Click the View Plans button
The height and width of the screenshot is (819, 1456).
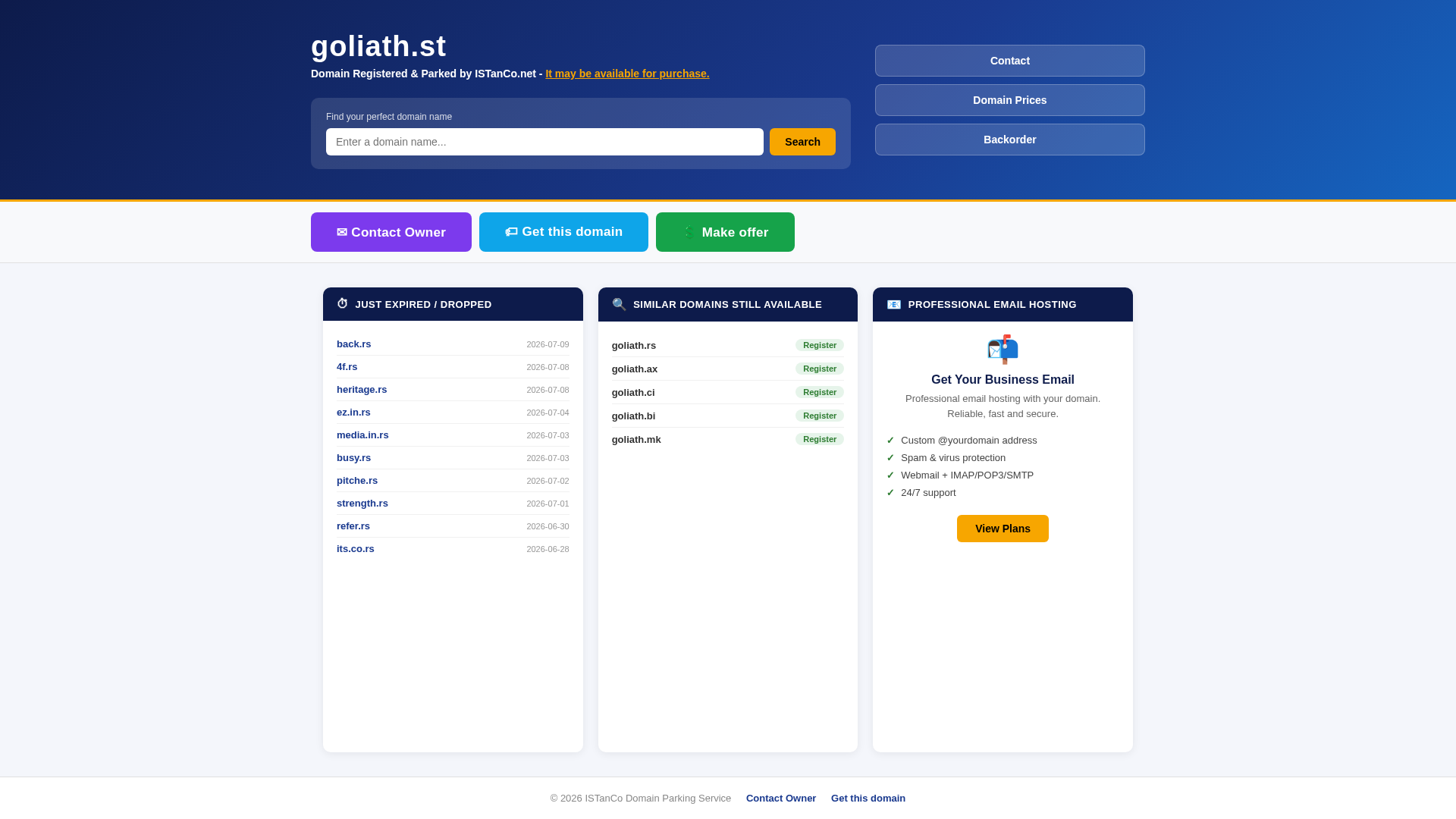1003,529
